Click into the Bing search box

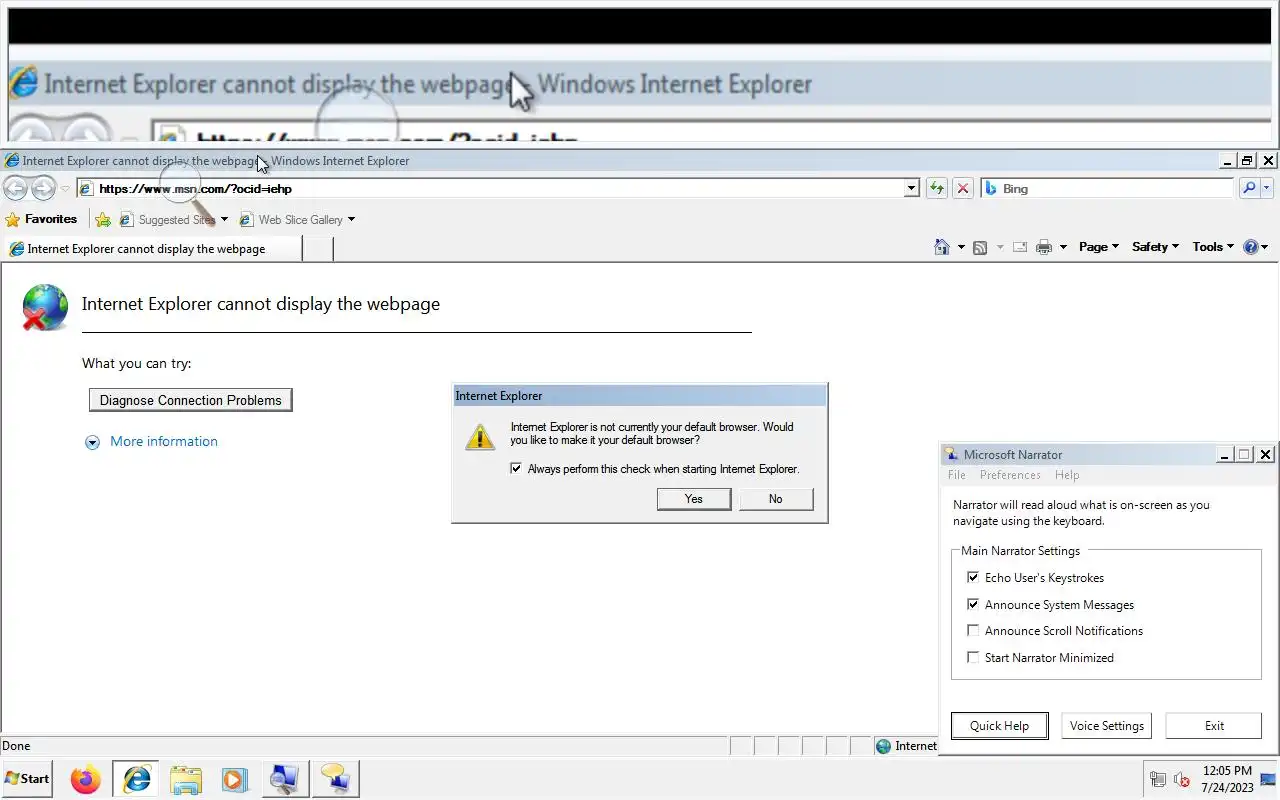coord(1108,188)
